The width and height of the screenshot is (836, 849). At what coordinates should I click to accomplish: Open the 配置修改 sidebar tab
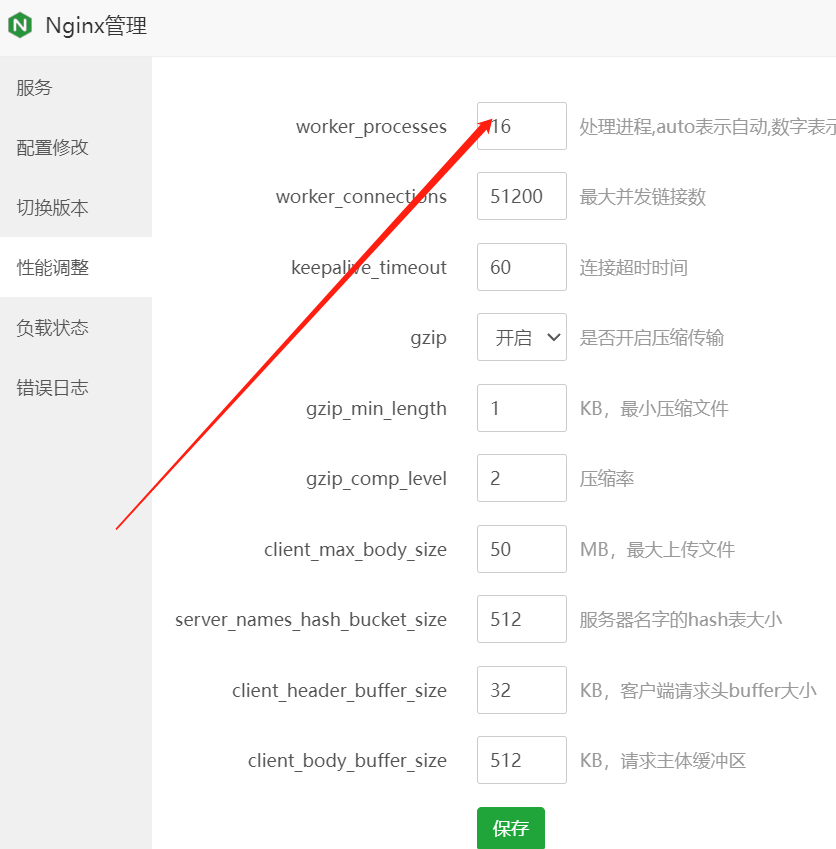[x=76, y=147]
